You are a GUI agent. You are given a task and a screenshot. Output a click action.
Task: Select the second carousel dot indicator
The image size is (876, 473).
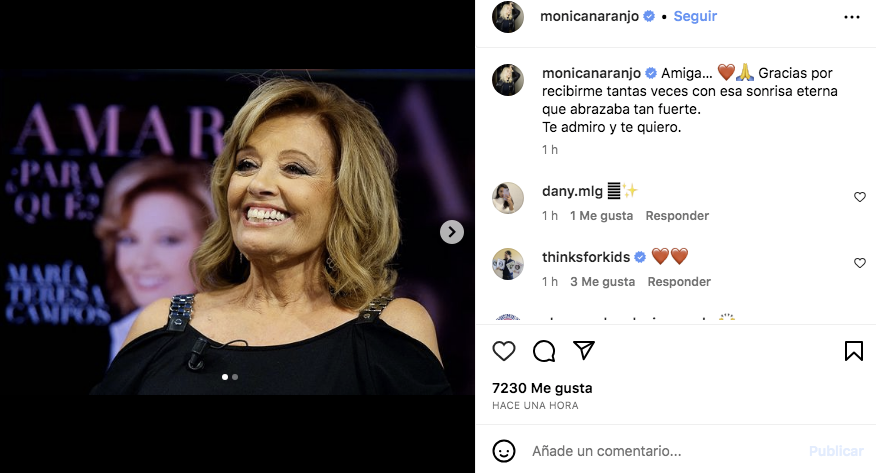[x=235, y=377]
